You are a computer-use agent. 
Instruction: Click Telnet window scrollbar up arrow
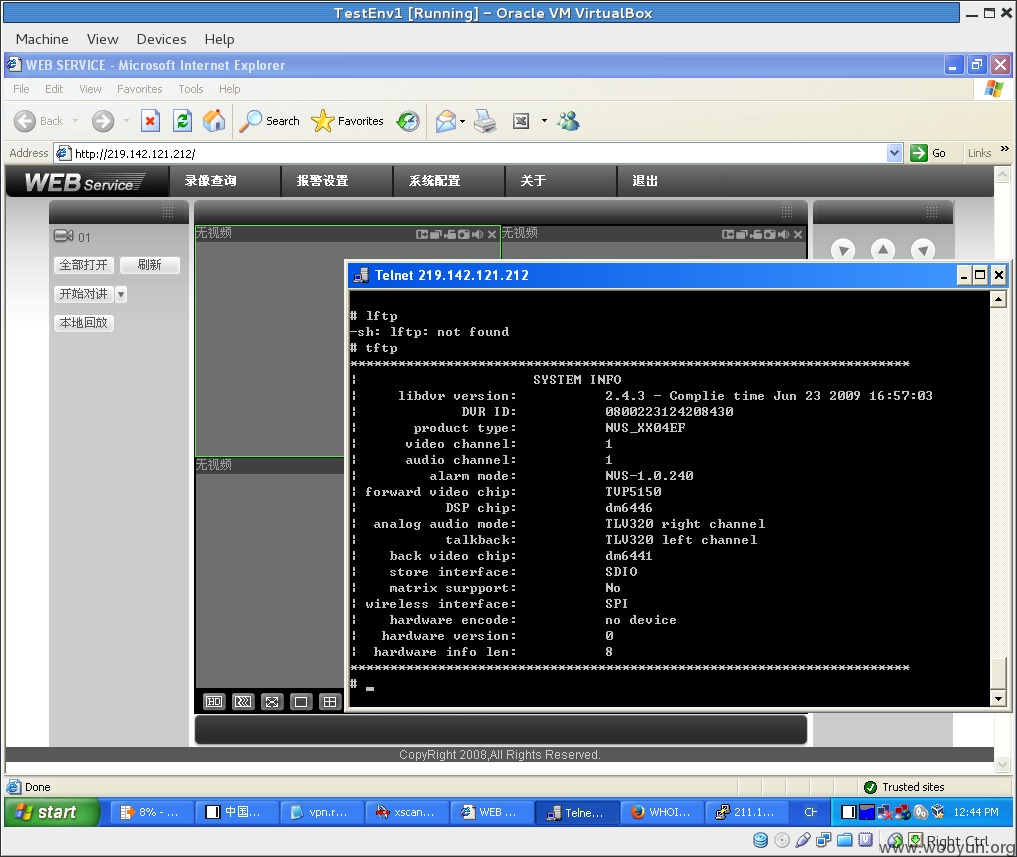coord(999,299)
